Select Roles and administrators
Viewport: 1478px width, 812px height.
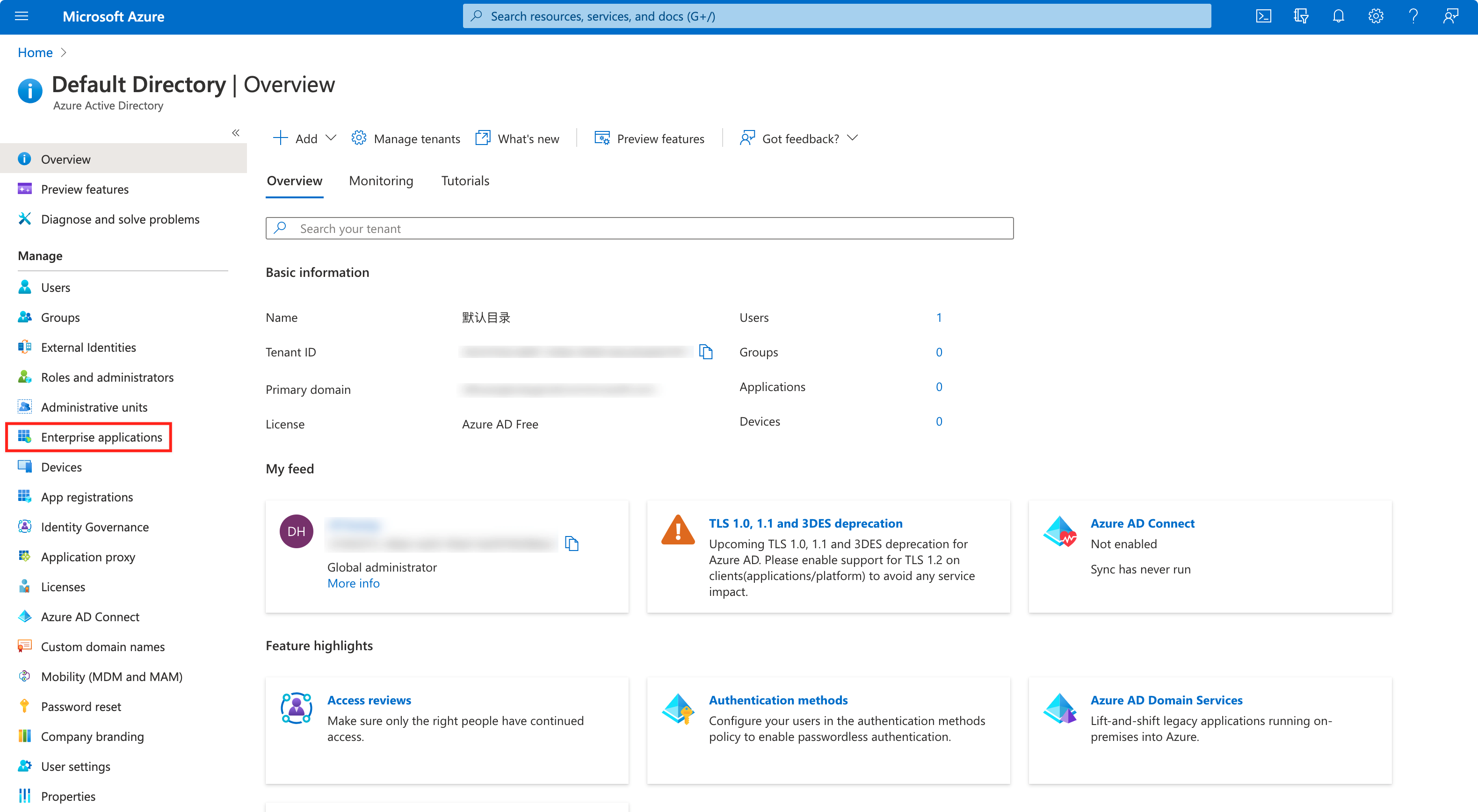tap(107, 377)
